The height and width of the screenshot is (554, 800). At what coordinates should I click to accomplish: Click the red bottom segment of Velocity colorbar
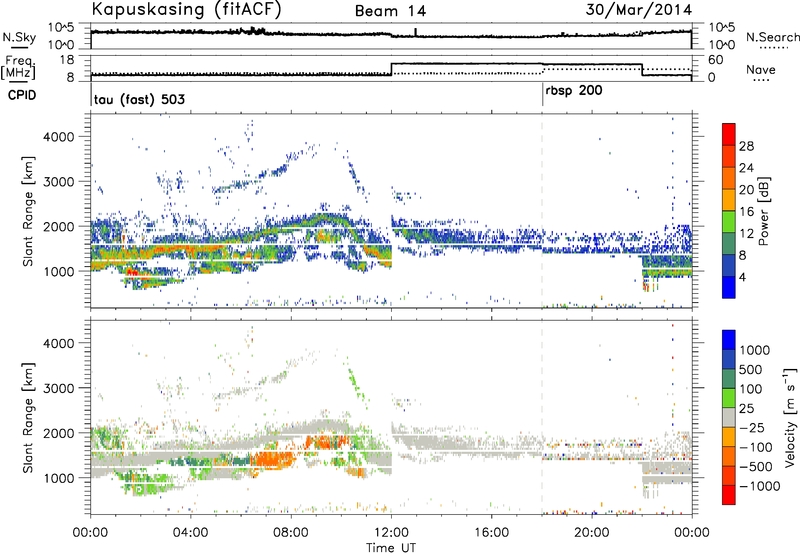[x=729, y=495]
